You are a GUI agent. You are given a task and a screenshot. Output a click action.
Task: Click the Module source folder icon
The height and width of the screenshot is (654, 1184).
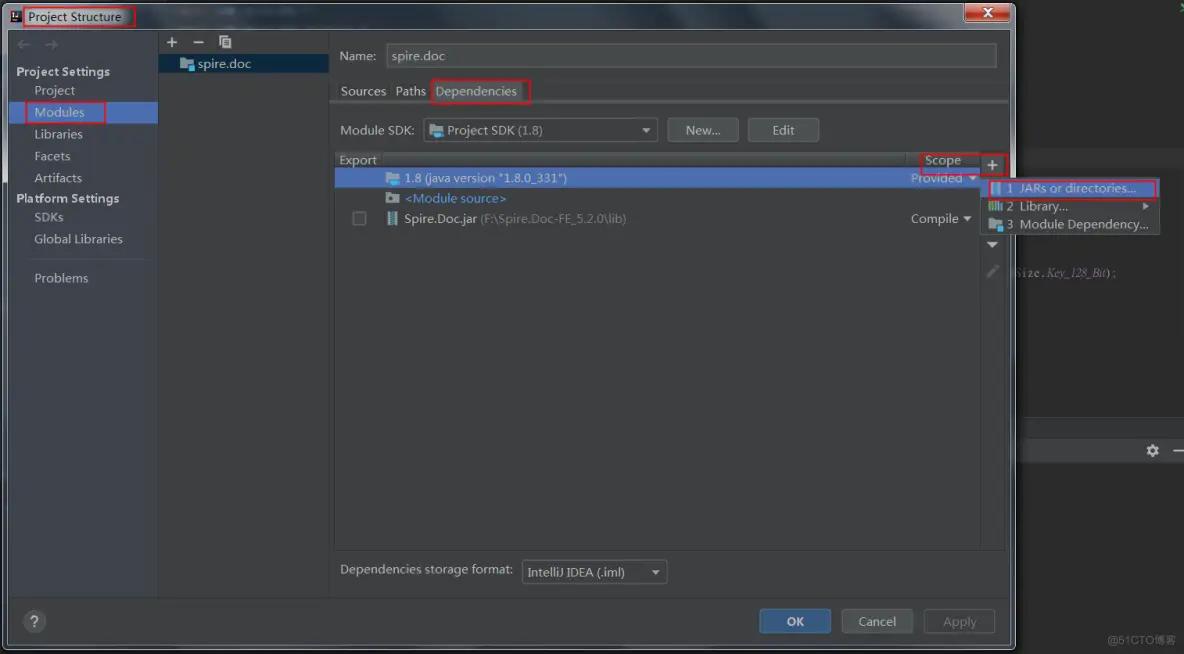(x=392, y=198)
